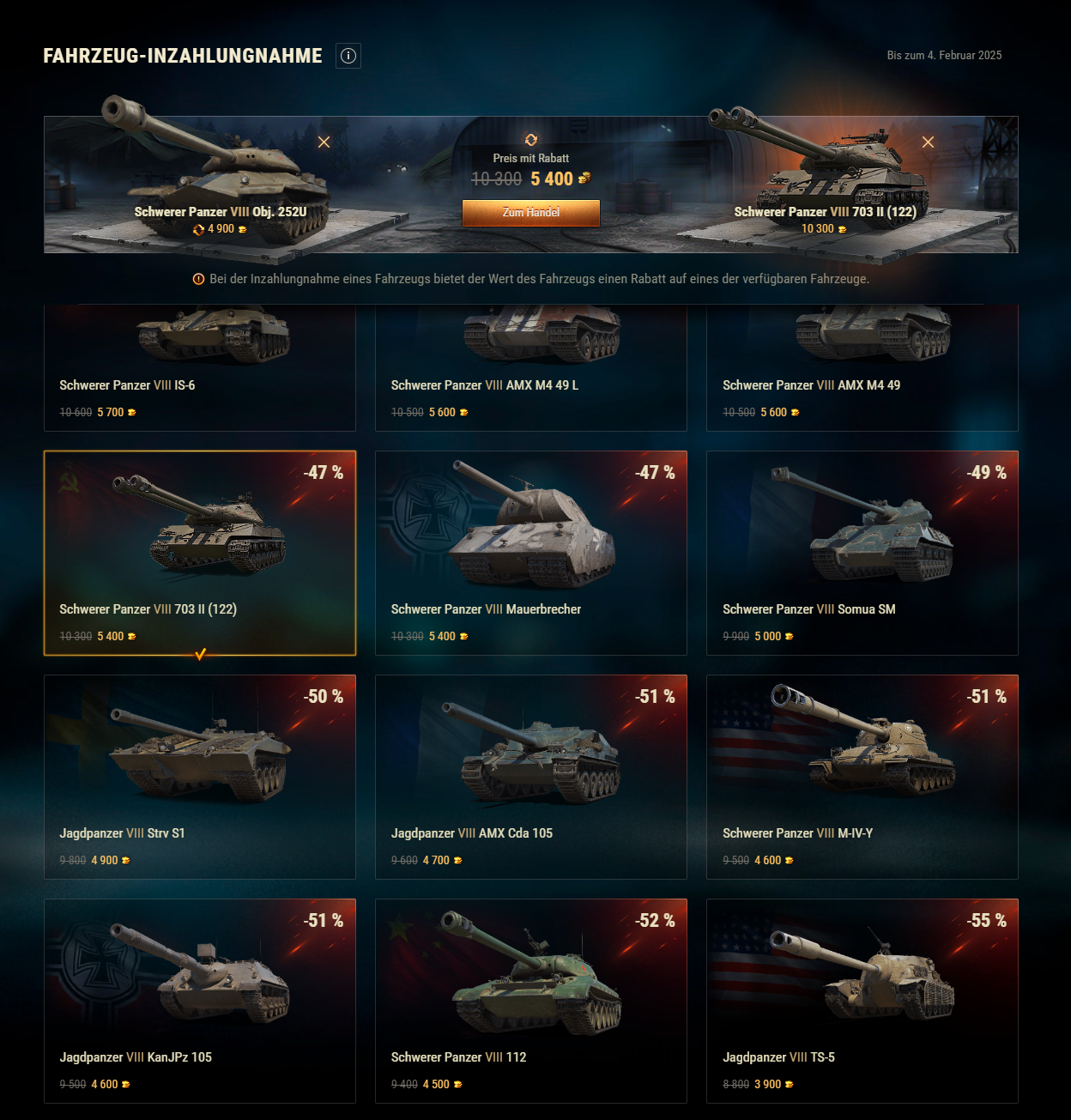This screenshot has width=1071, height=1120.
Task: Select the Mauerbrecher tank card
Action: (x=531, y=553)
